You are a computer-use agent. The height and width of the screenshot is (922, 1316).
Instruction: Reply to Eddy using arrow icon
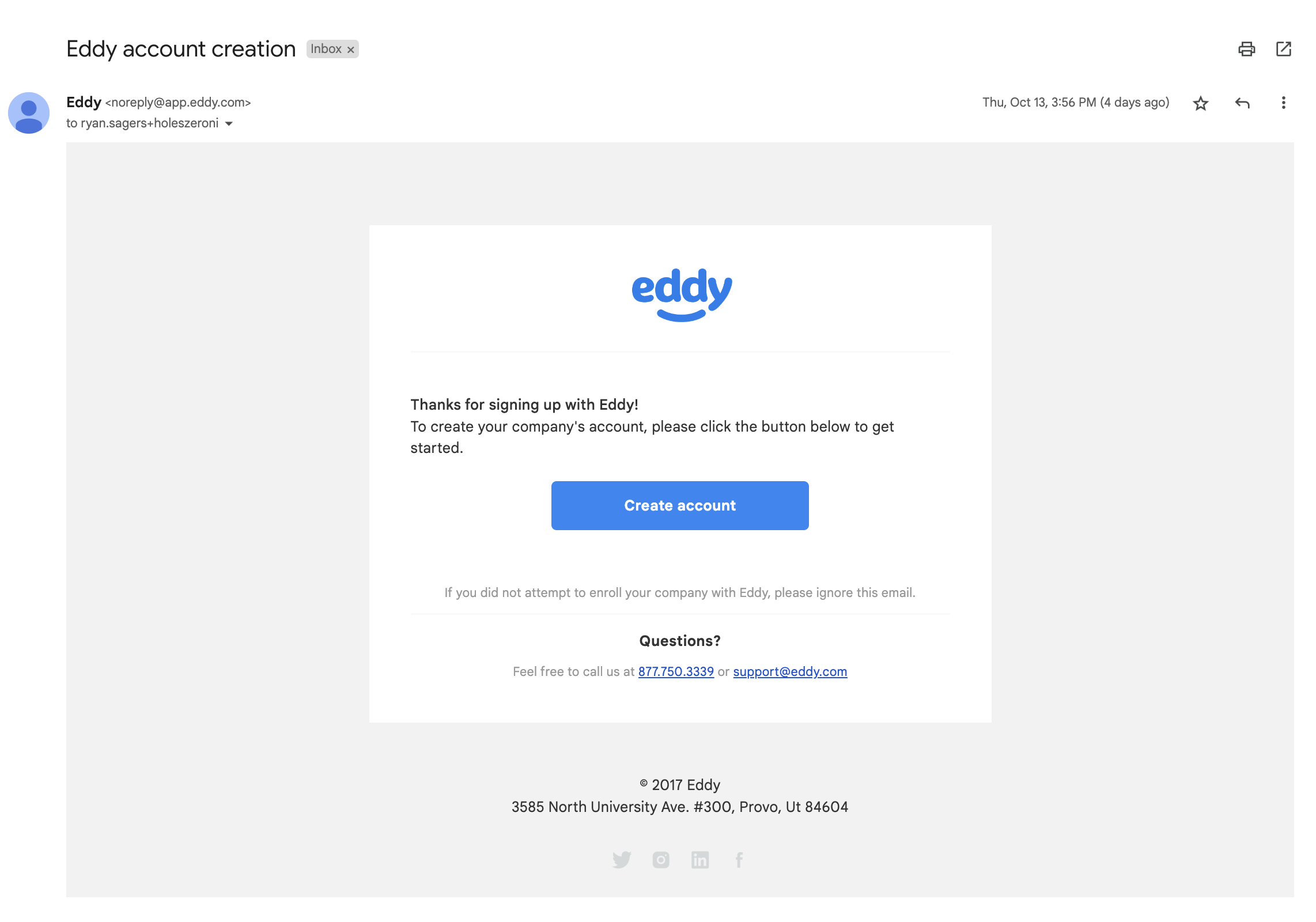click(x=1242, y=103)
